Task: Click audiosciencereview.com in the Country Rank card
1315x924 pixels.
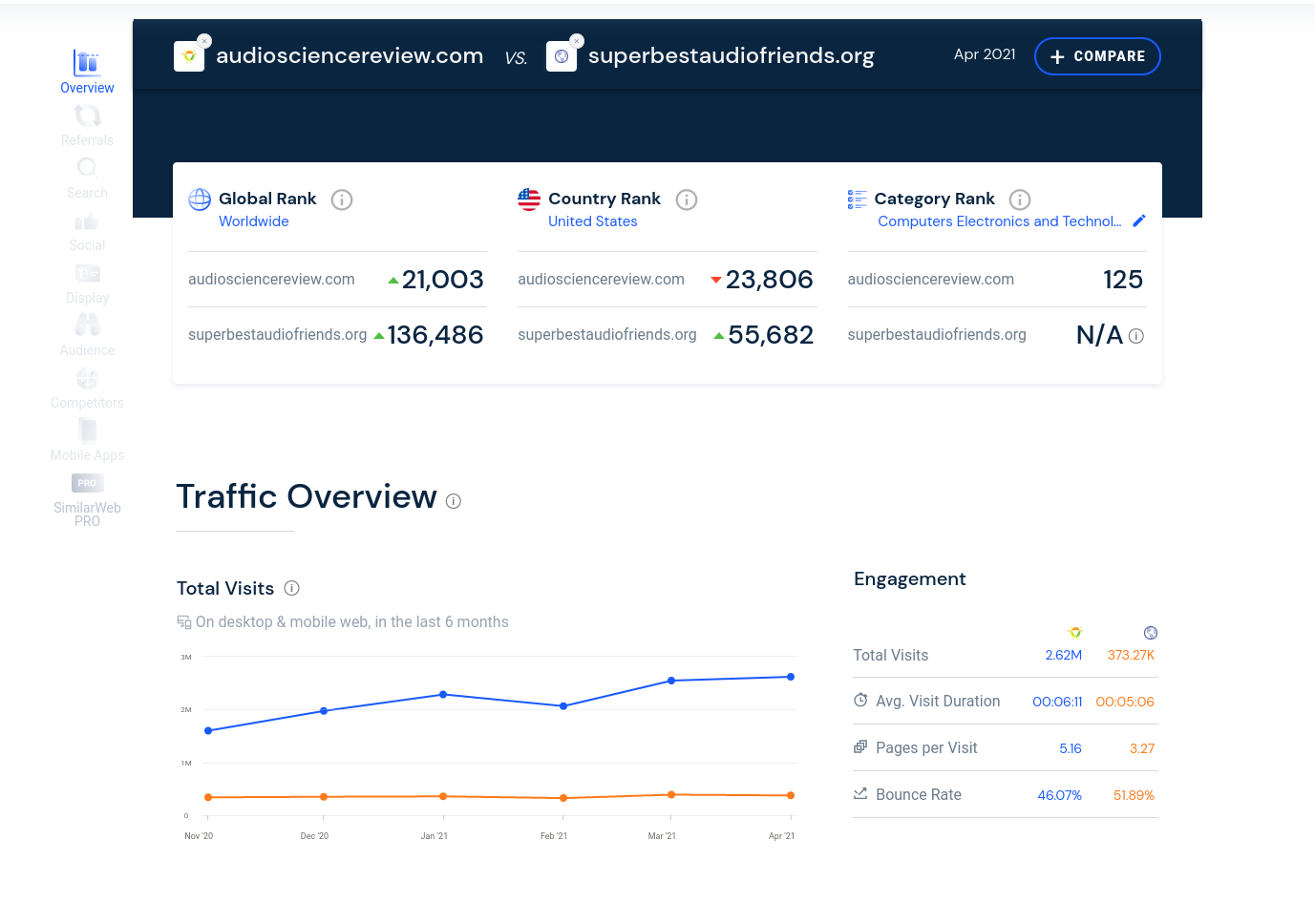Action: (x=601, y=280)
